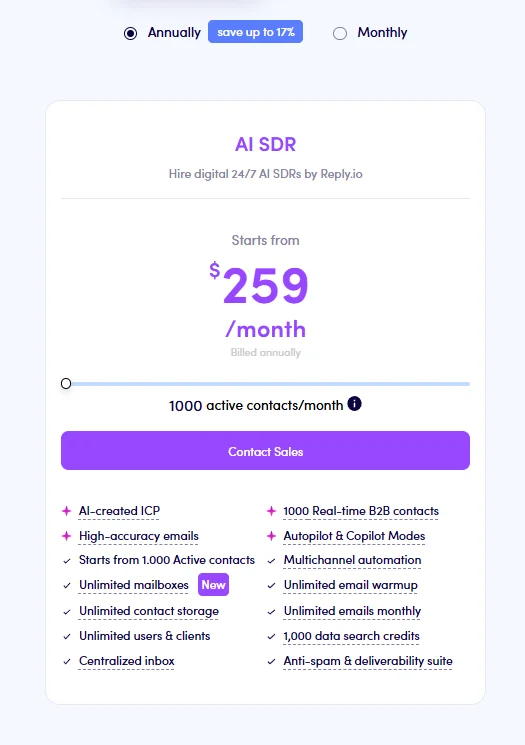Click the New badge beside Unlimited mailboxes
The height and width of the screenshot is (745, 525).
(x=213, y=585)
